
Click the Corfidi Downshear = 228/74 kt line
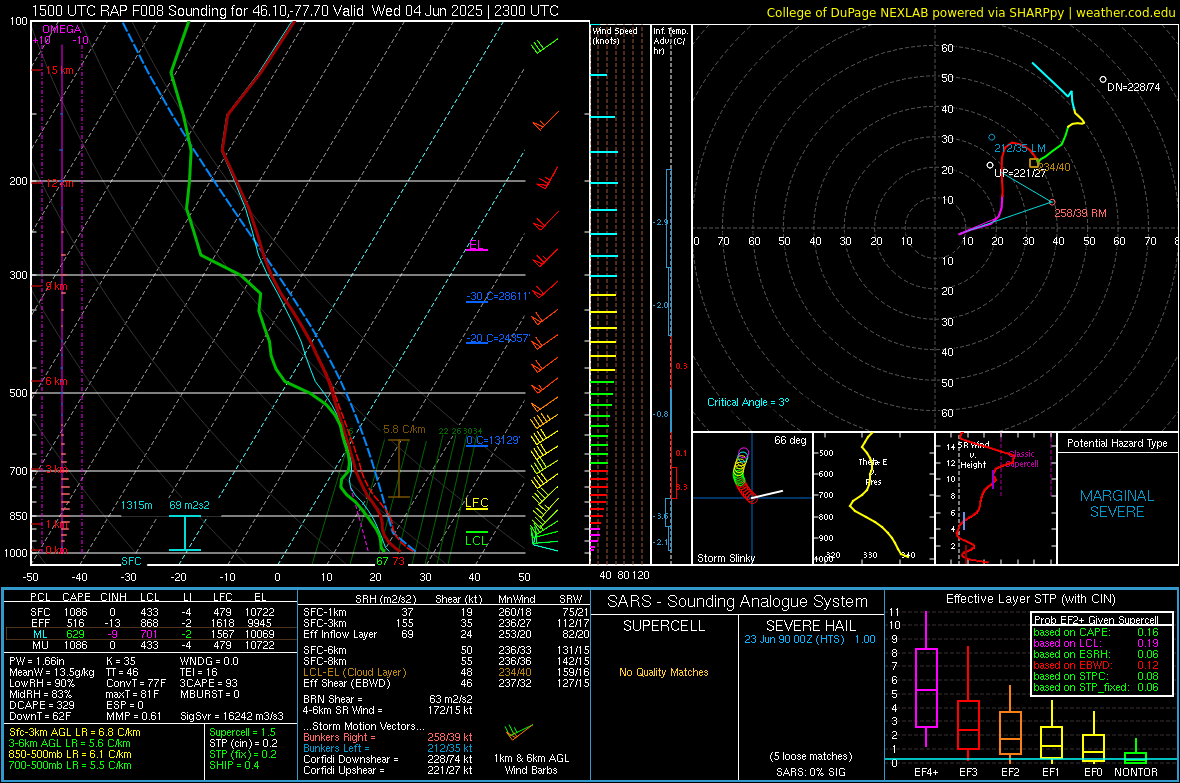[x=387, y=759]
